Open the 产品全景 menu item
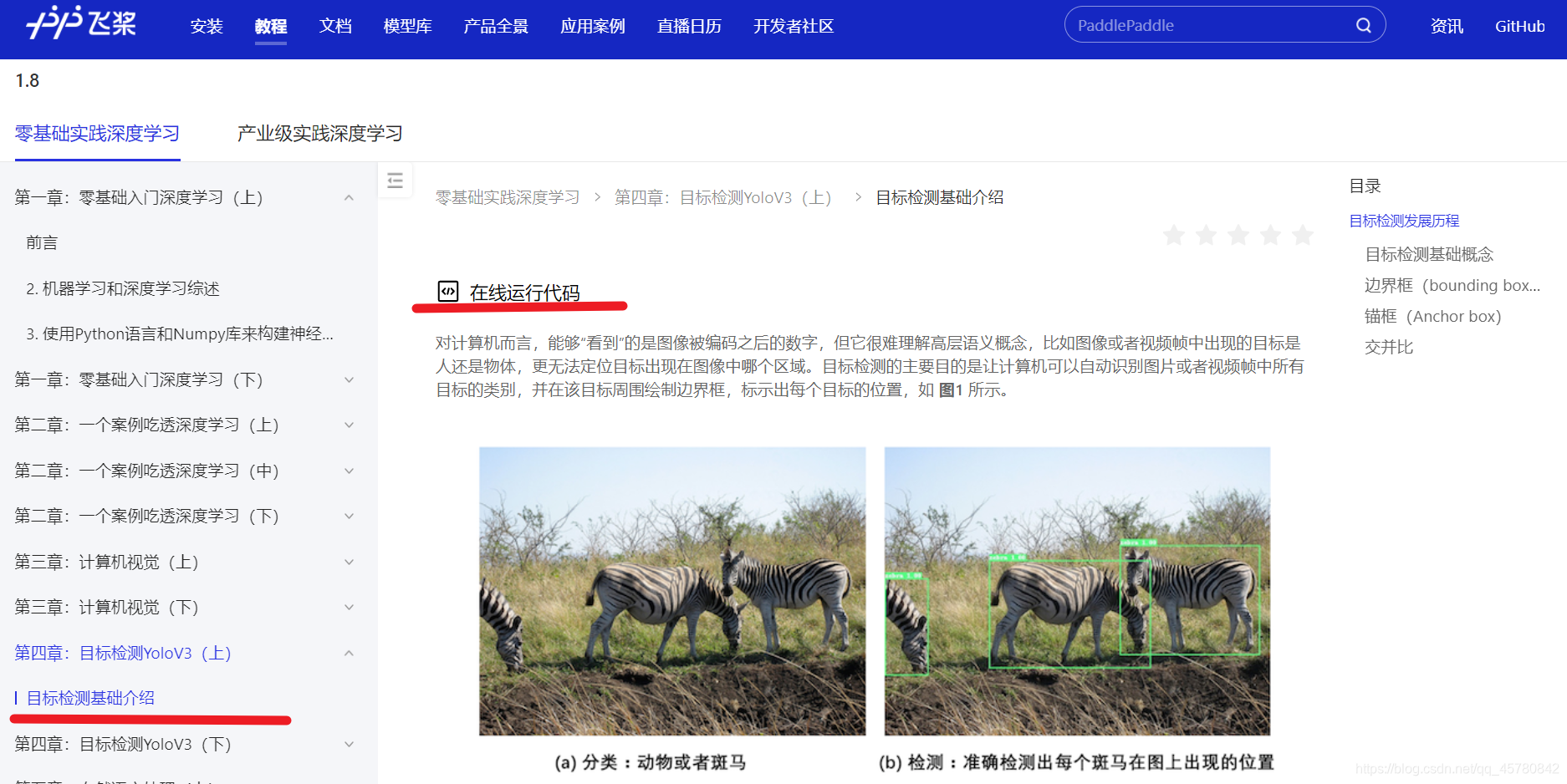1567x784 pixels. click(496, 26)
